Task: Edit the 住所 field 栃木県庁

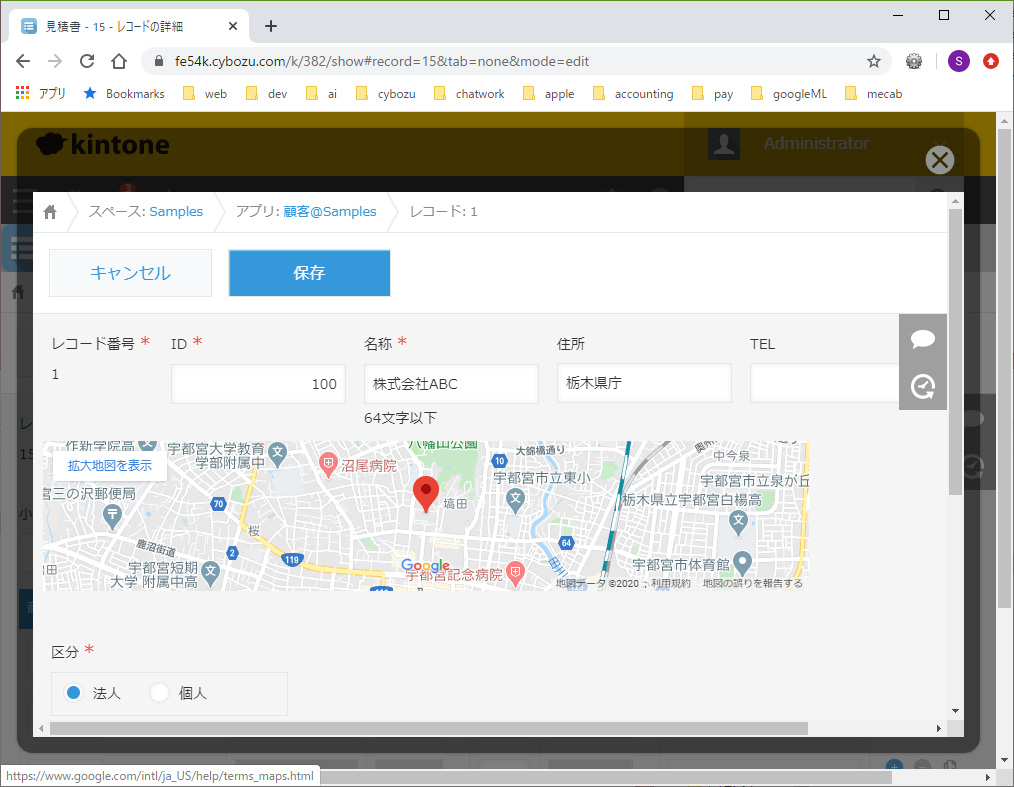Action: pos(644,383)
